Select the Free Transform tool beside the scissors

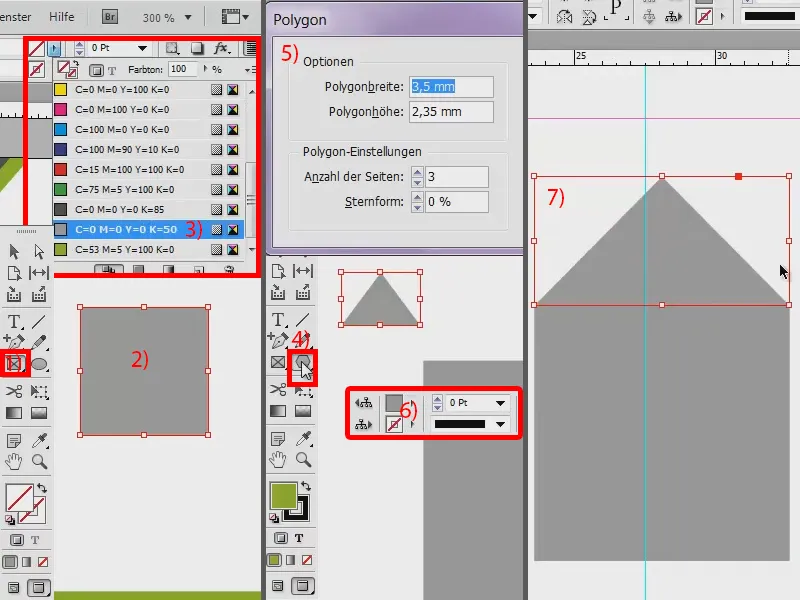point(39,391)
